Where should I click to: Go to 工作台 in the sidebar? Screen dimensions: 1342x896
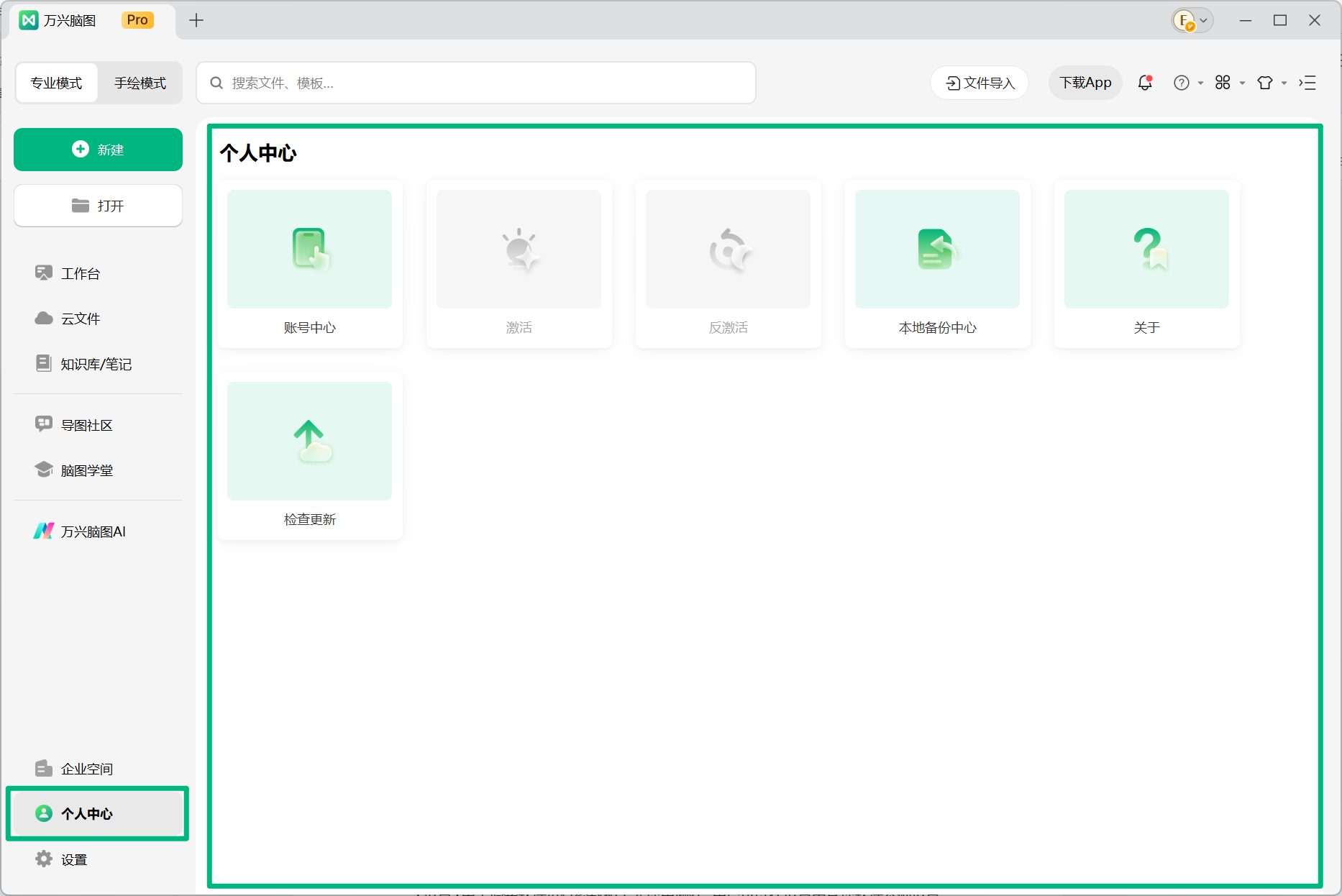[x=98, y=273]
